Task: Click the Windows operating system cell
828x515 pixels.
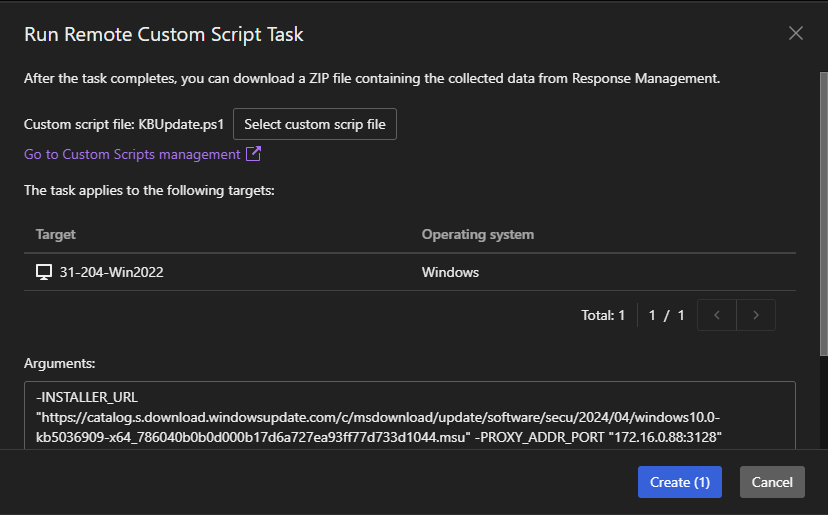Action: (450, 272)
